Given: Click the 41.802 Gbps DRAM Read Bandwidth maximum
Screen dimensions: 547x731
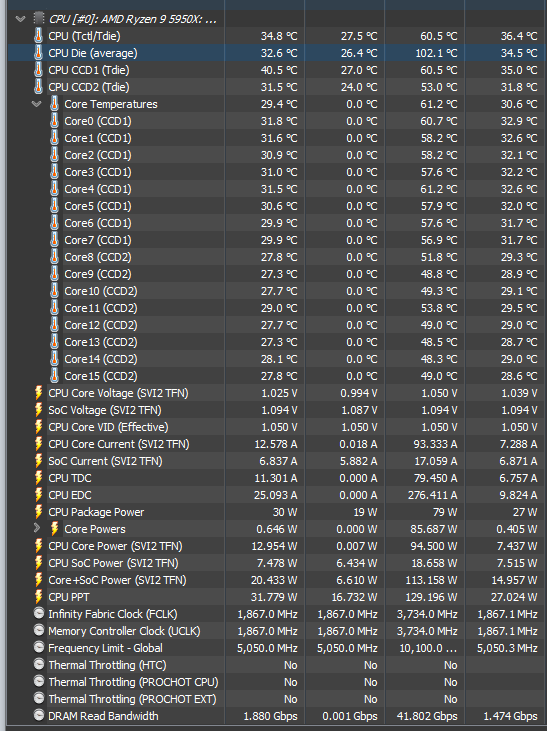Looking at the screenshot, I should pos(427,716).
